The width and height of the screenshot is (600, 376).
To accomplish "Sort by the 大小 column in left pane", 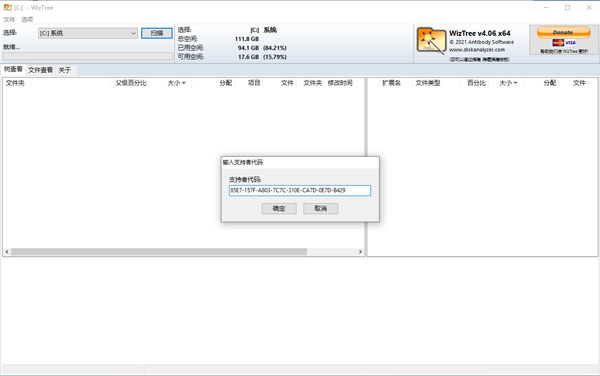I will click(x=176, y=83).
